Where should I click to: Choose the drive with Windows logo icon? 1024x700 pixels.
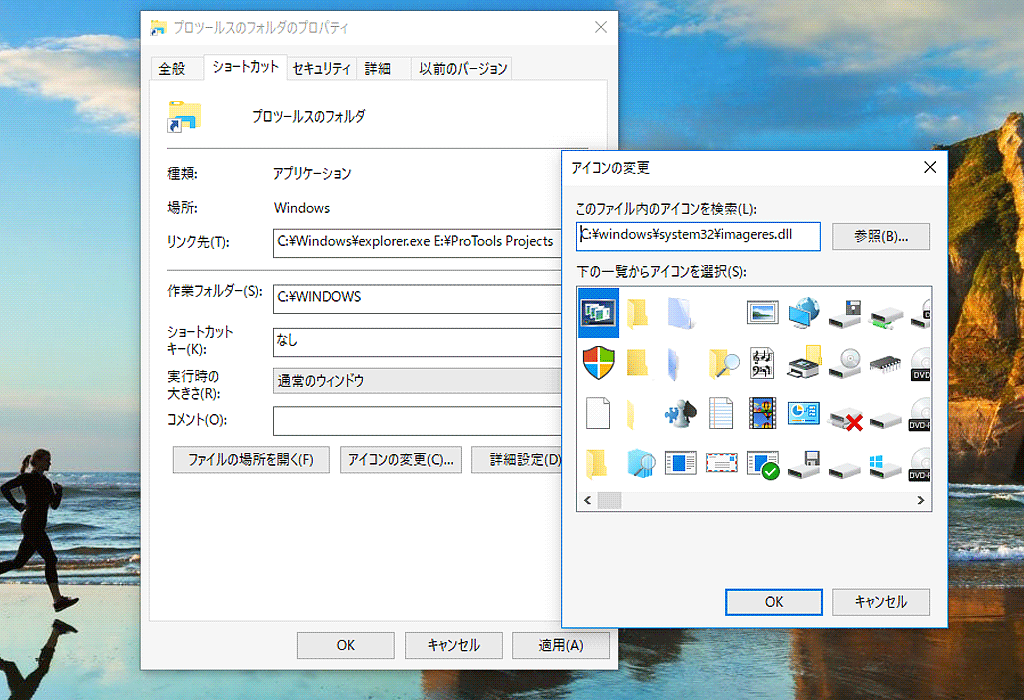[886, 466]
